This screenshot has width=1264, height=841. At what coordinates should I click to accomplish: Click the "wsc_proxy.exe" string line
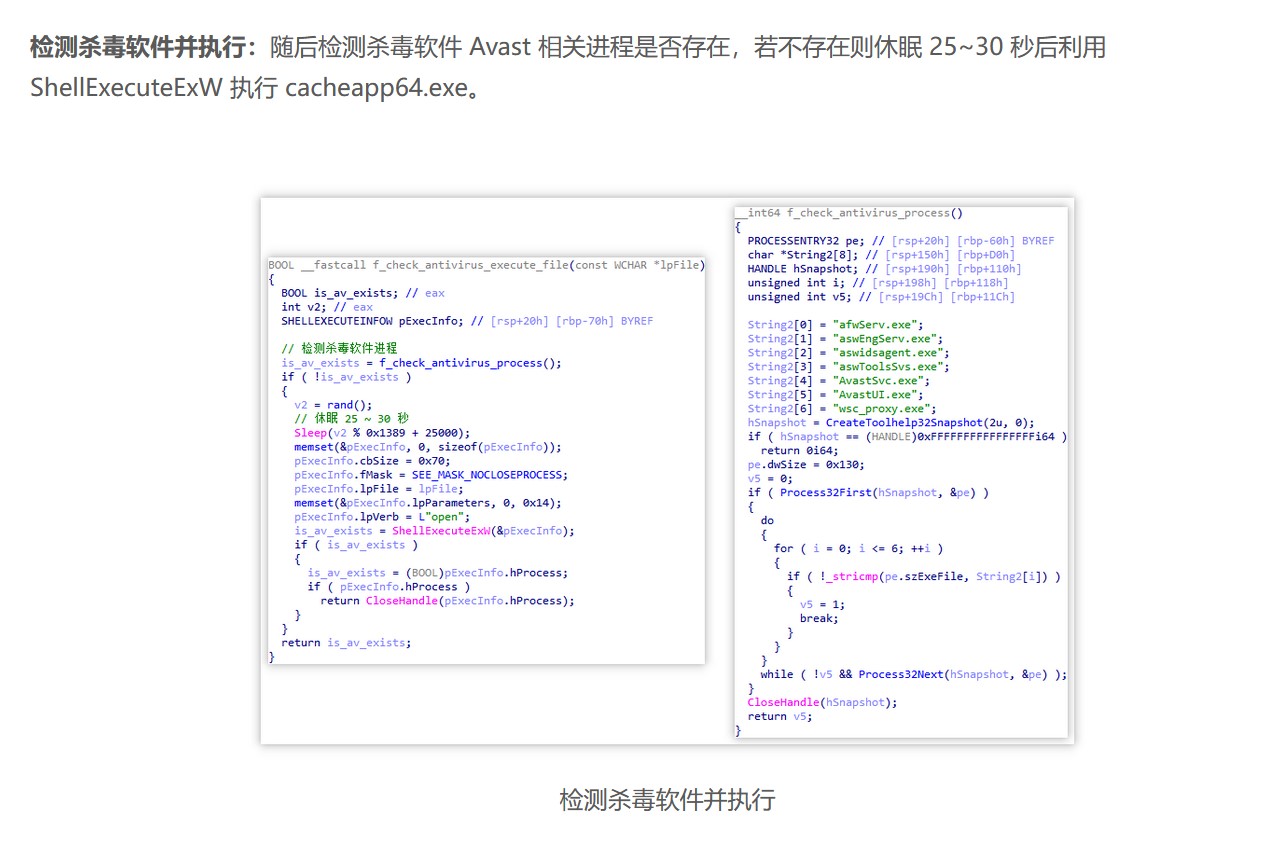(x=842, y=409)
